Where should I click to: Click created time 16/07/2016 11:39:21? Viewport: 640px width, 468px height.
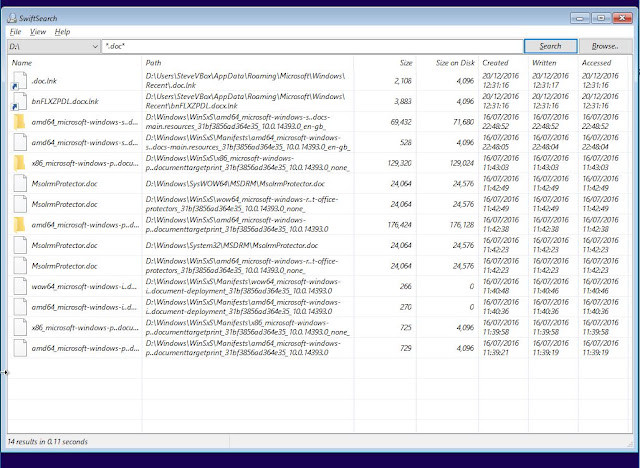click(501, 348)
